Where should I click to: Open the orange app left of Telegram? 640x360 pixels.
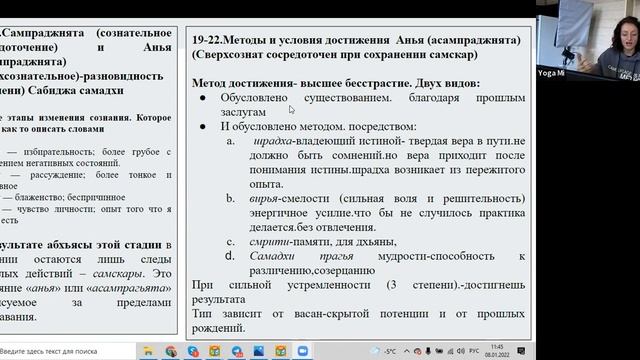[215, 351]
